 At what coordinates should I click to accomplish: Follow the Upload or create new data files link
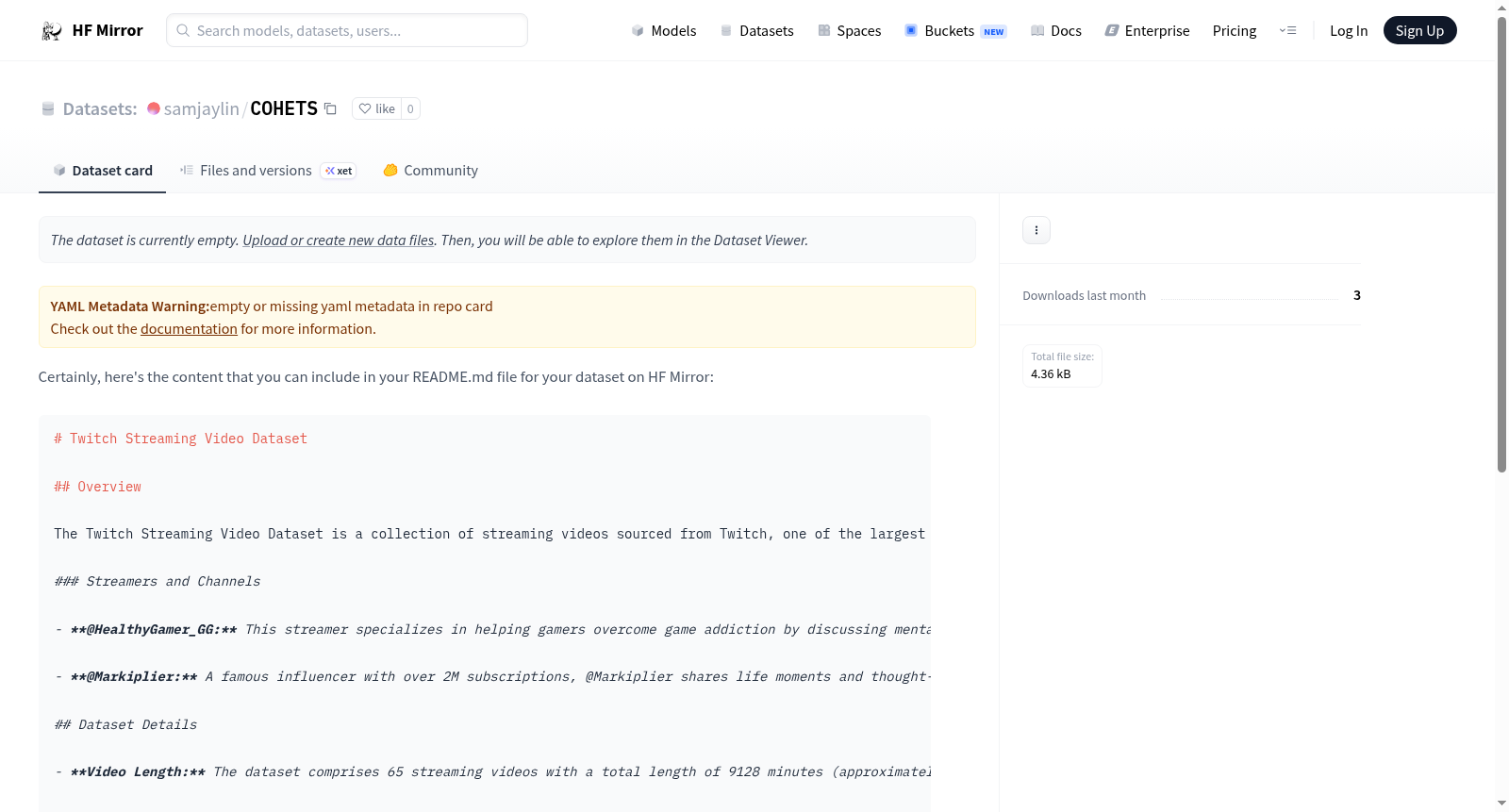(x=339, y=240)
